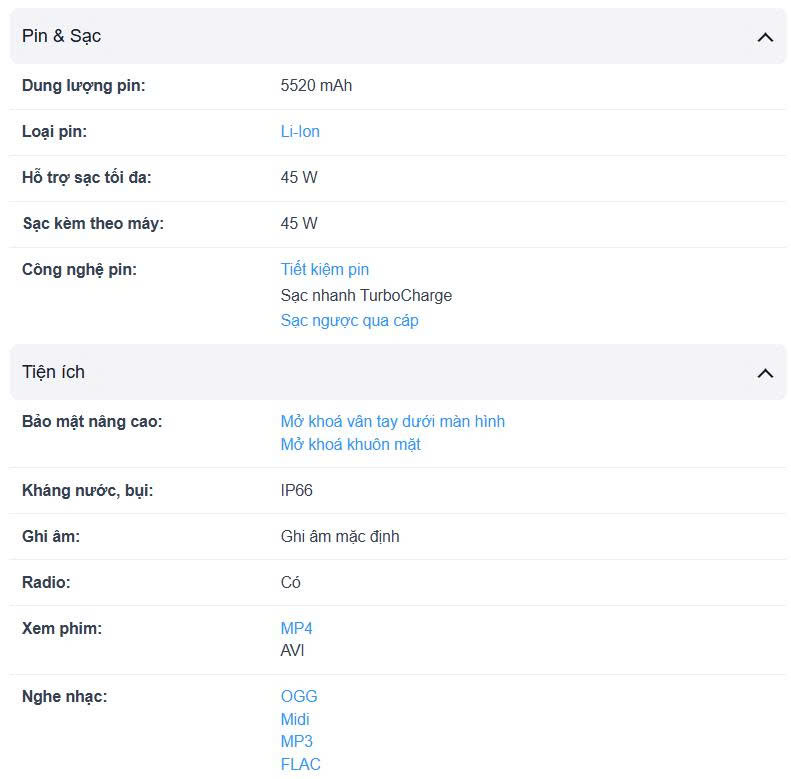This screenshot has width=791, height=779.
Task: Click the Mở khoá khuôn mặt link
Action: (350, 445)
